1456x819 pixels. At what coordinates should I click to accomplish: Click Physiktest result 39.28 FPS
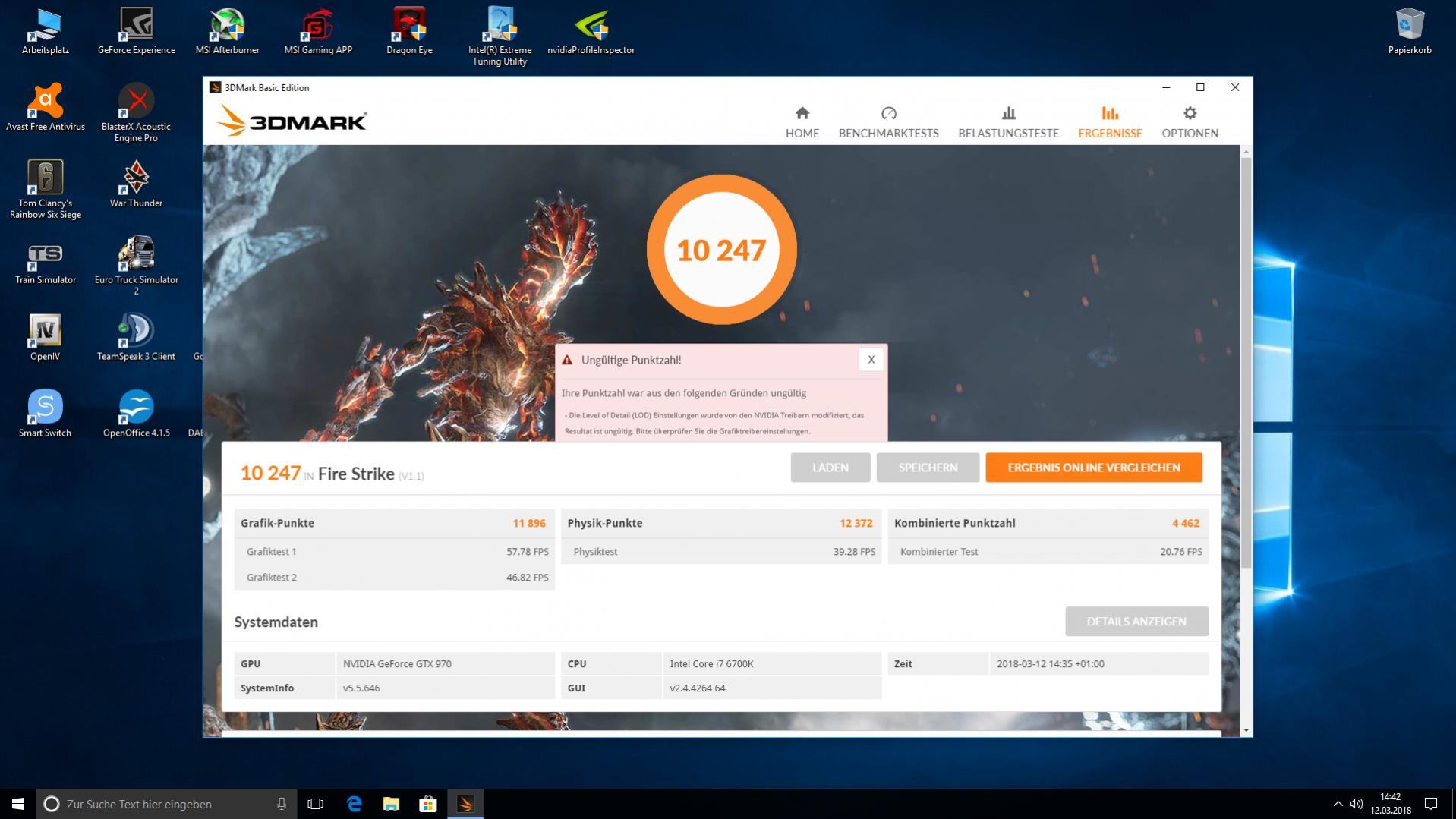pyautogui.click(x=854, y=552)
